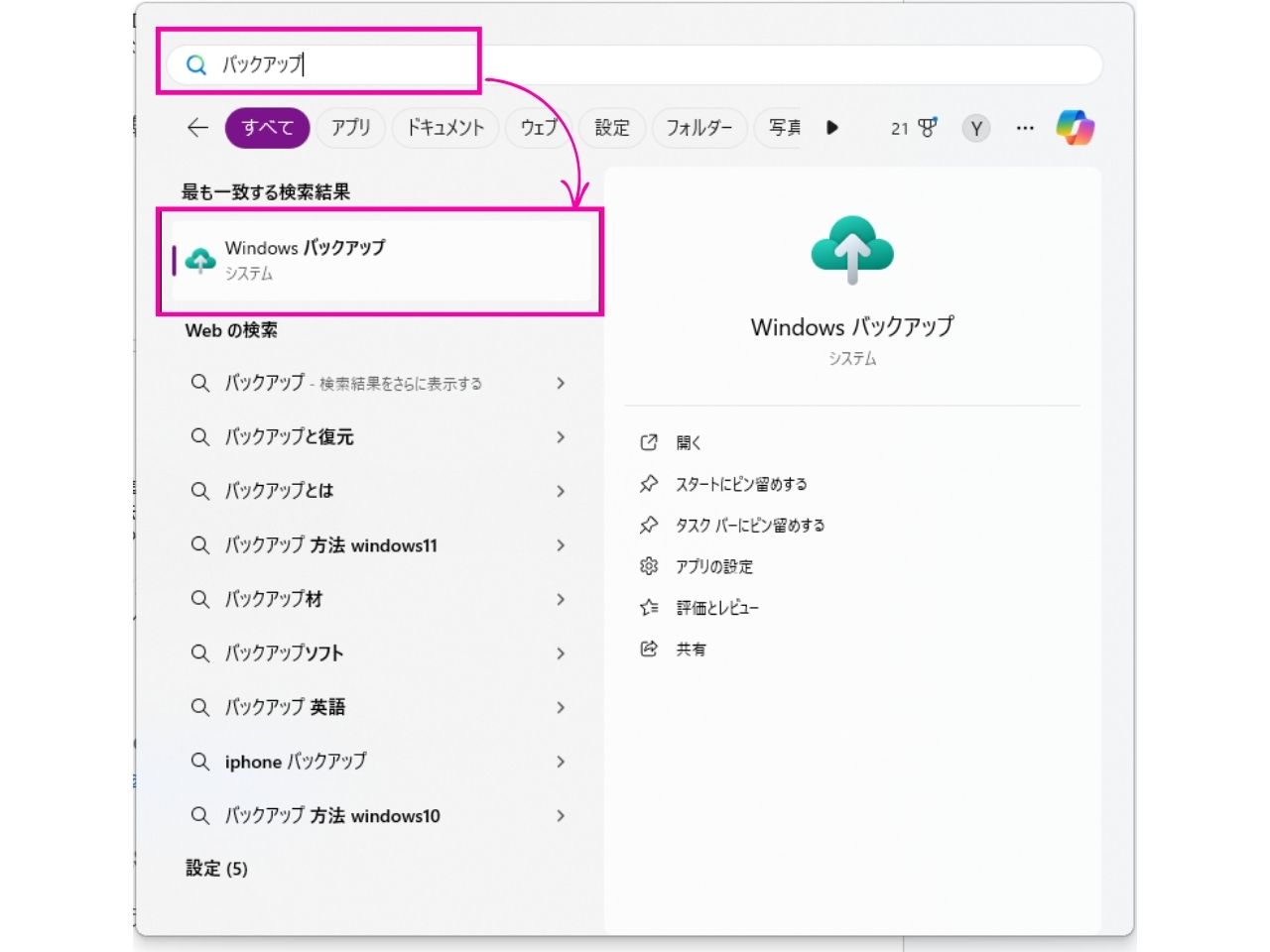
Task: Click the 共有 share icon
Action: pos(650,648)
